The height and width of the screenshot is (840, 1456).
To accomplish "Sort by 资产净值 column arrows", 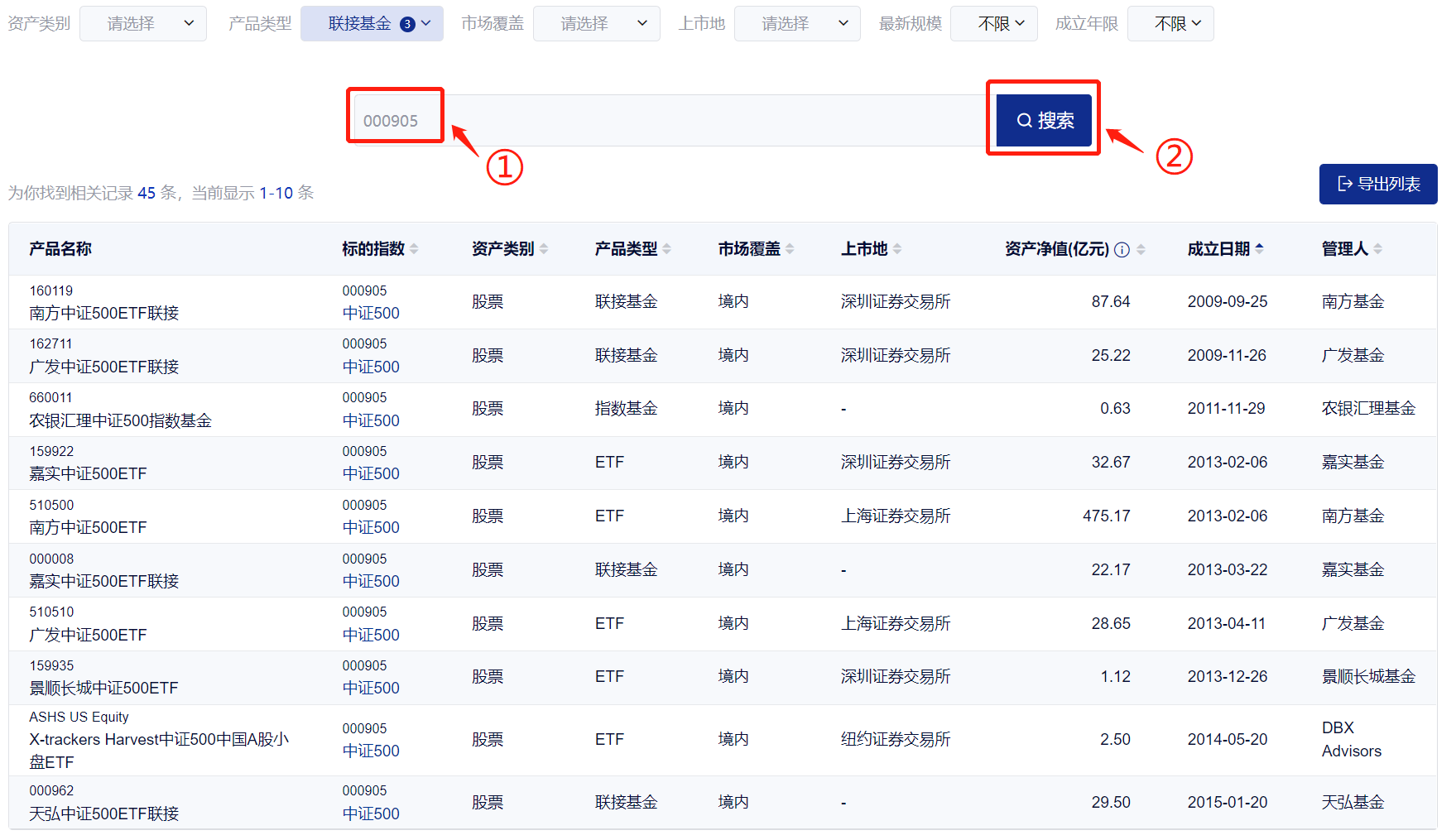I will click(1141, 250).
